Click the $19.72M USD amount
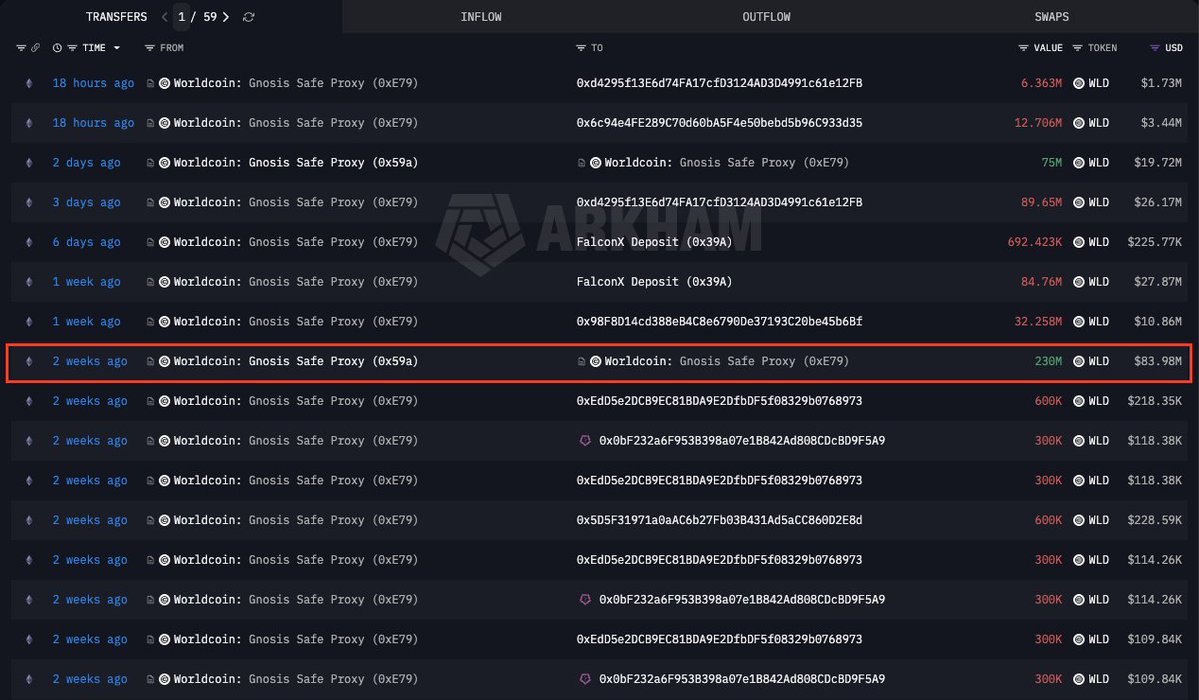 point(1158,162)
